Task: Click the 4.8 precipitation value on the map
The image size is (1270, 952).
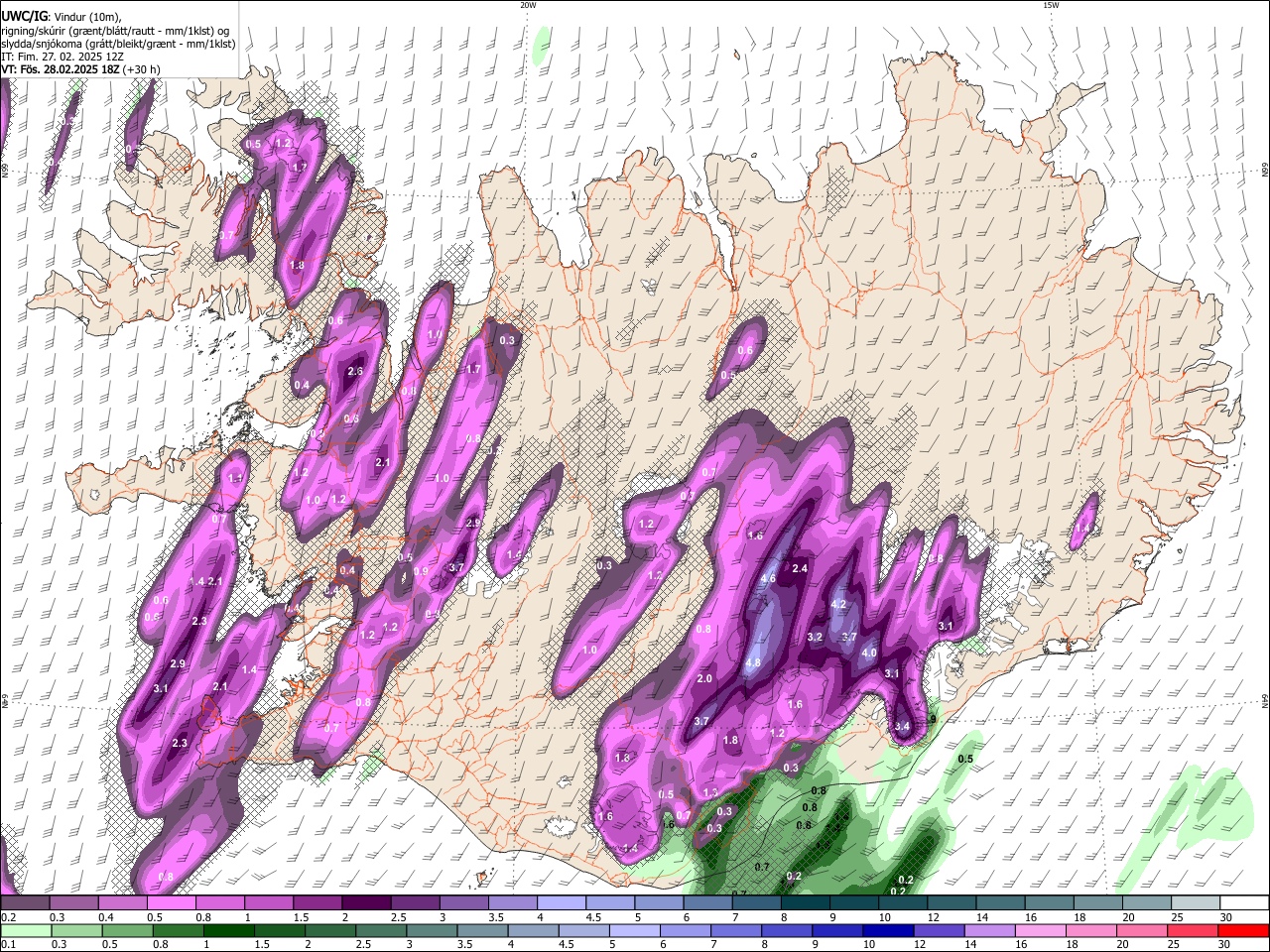Action: click(752, 663)
